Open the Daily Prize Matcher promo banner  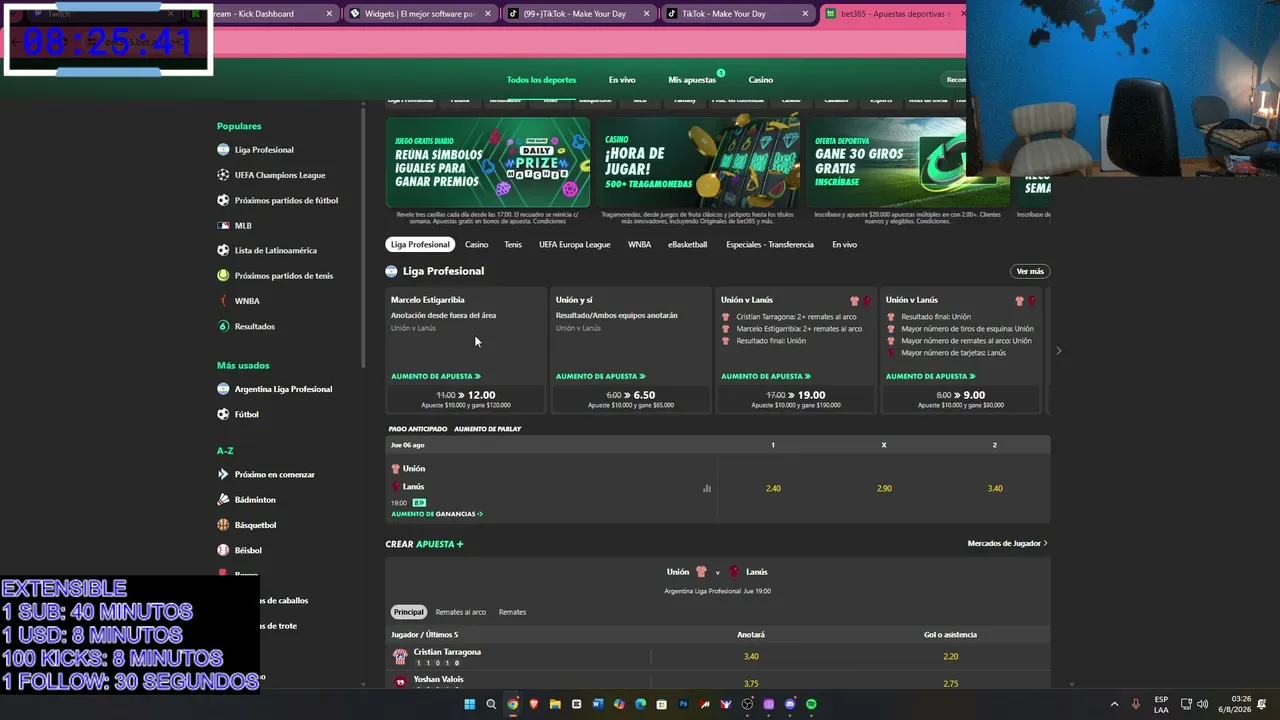click(x=488, y=163)
